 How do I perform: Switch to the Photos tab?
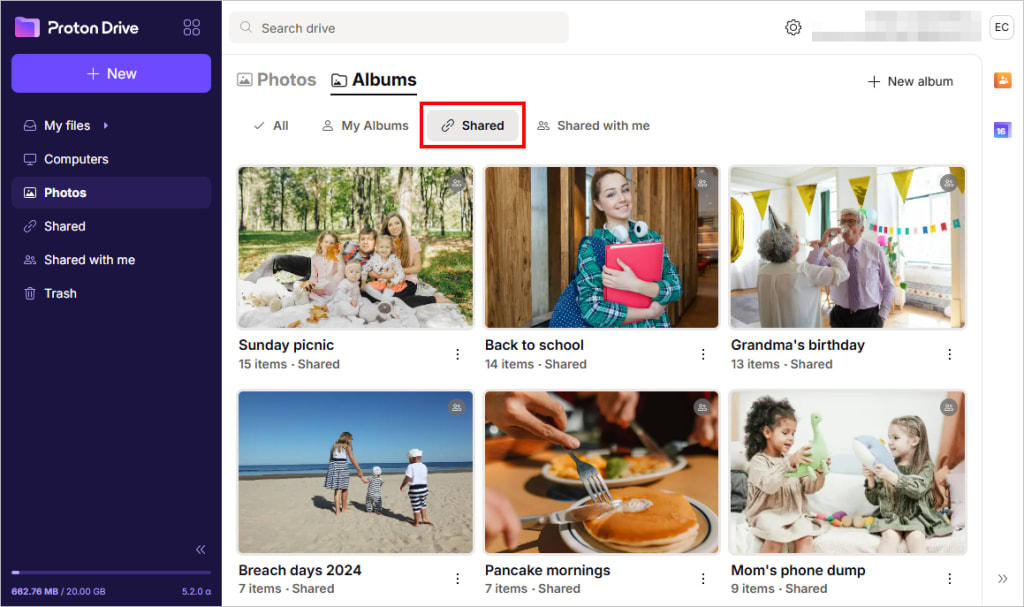coord(276,79)
